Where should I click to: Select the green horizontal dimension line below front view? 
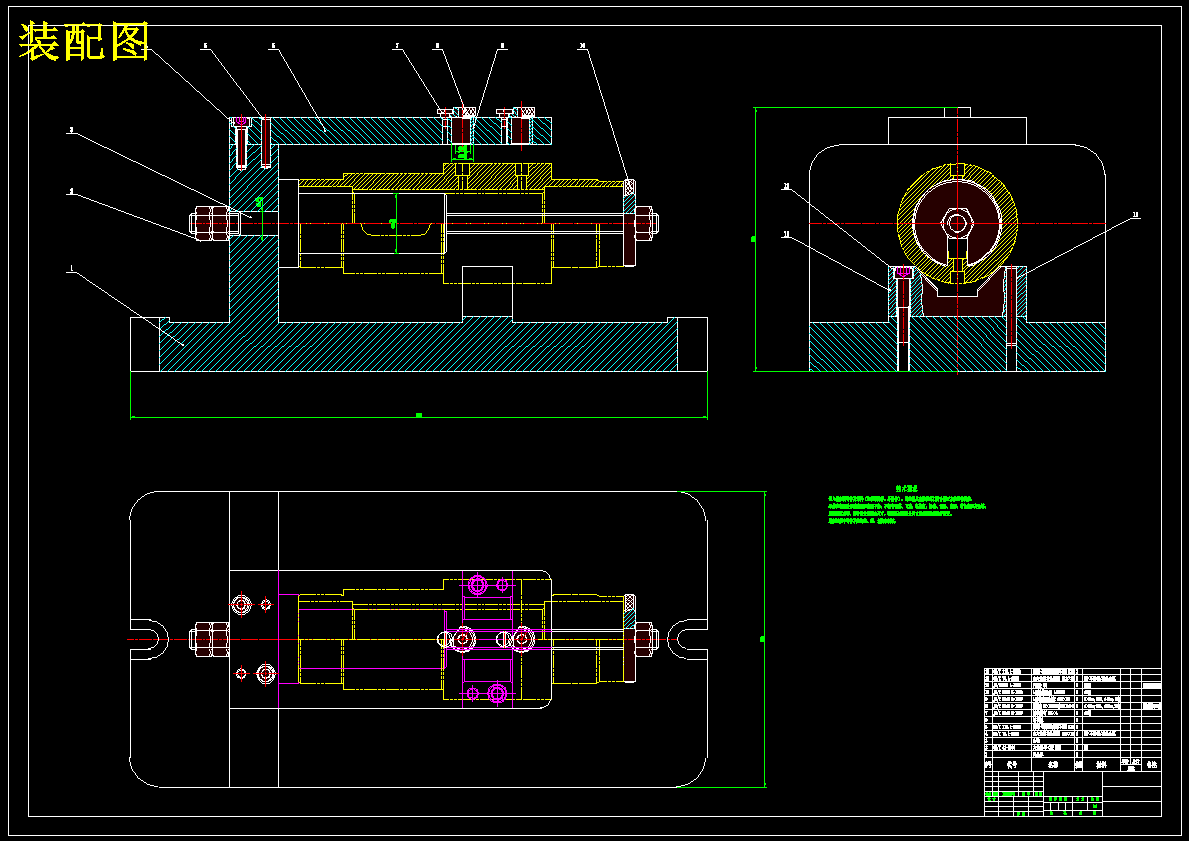419,416
